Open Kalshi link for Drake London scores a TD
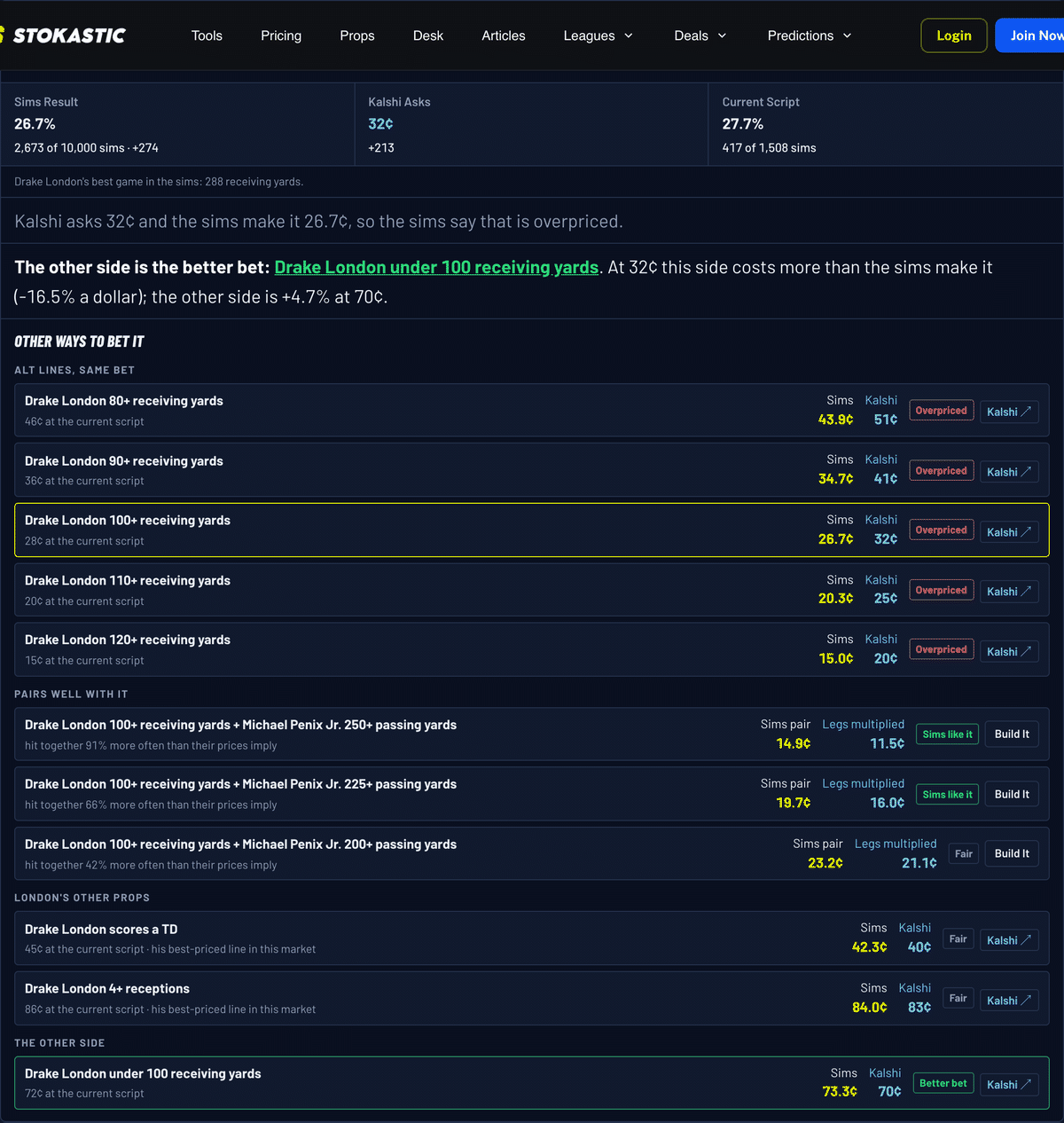The width and height of the screenshot is (1064, 1123). 1009,940
